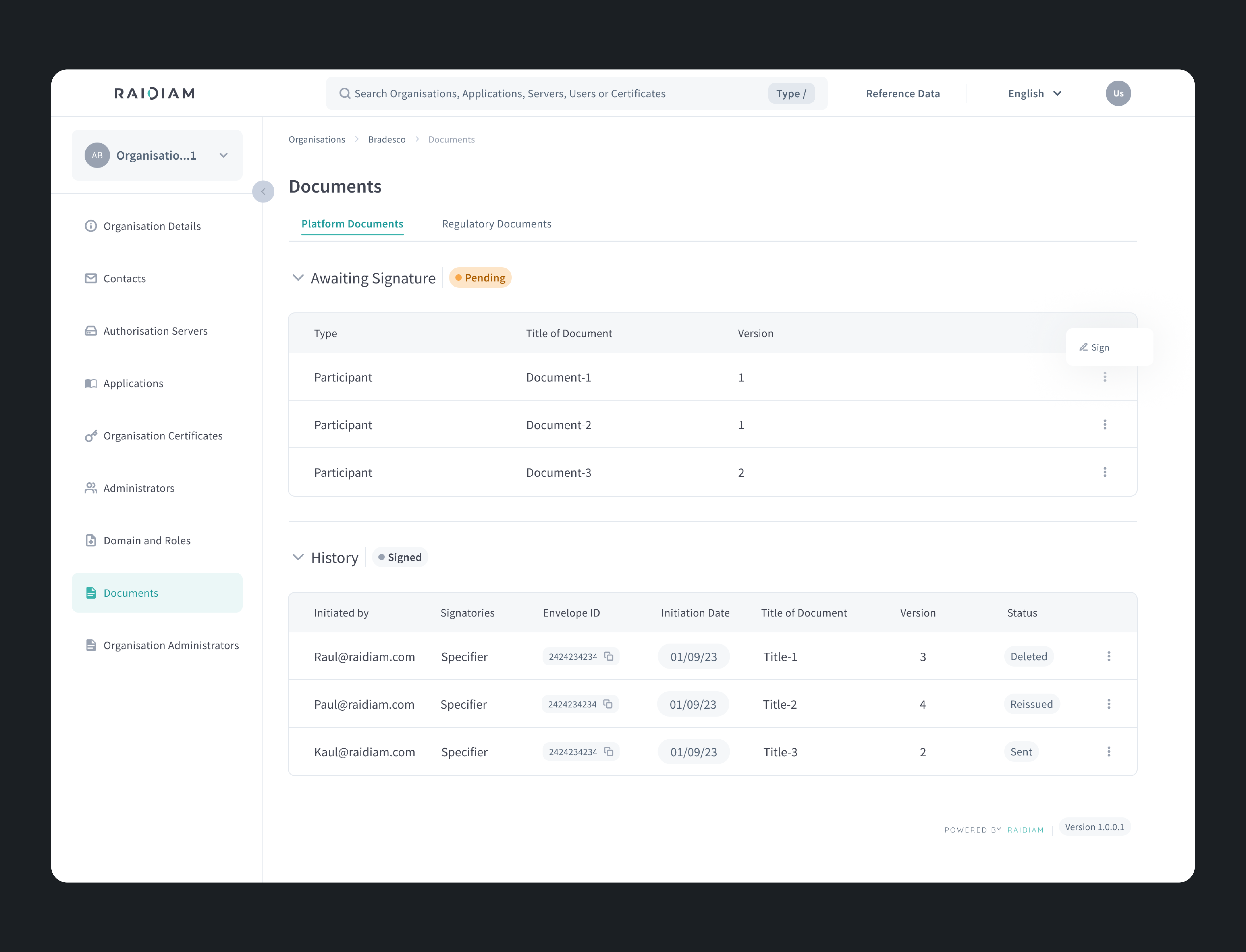Open the three-dot menu for Document-2

tap(1105, 424)
